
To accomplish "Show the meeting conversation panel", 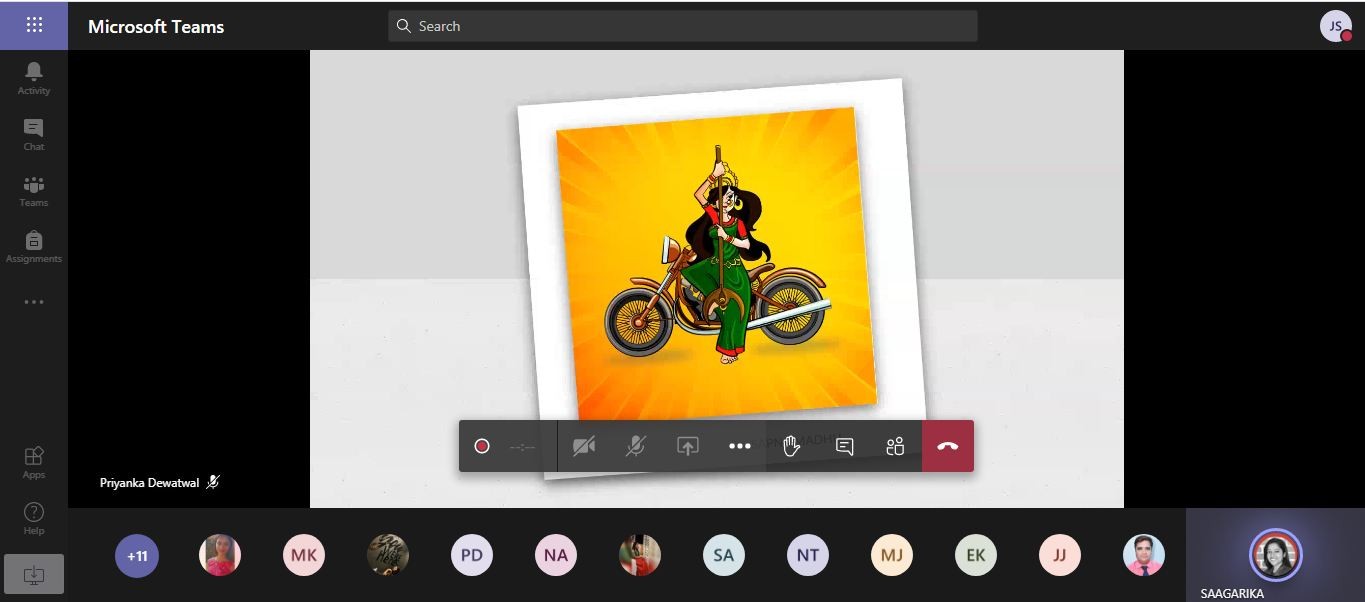I will coord(844,446).
